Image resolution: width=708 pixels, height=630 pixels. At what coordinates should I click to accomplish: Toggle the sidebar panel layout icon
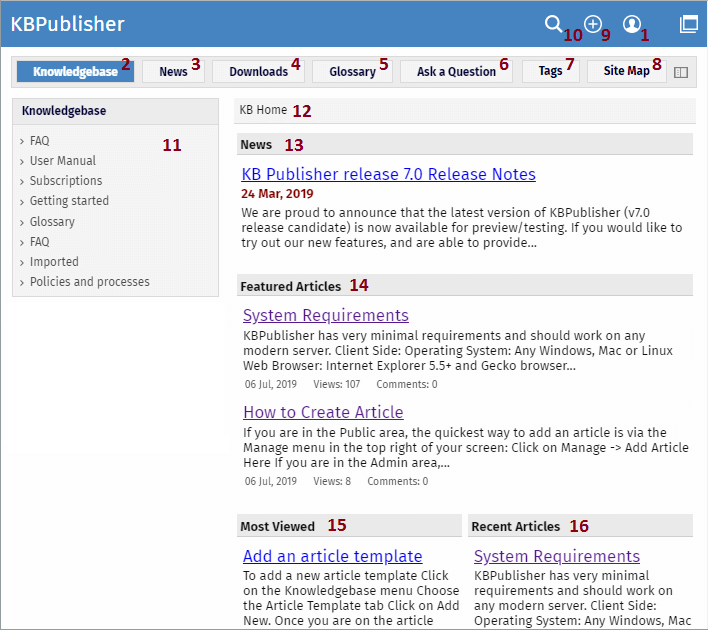point(681,72)
